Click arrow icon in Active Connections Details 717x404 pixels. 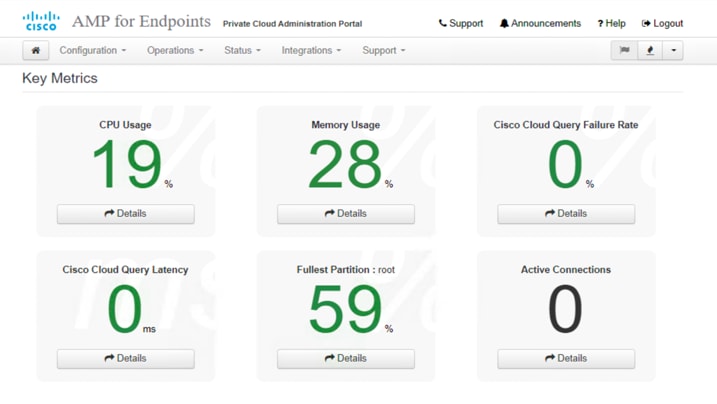pos(550,358)
